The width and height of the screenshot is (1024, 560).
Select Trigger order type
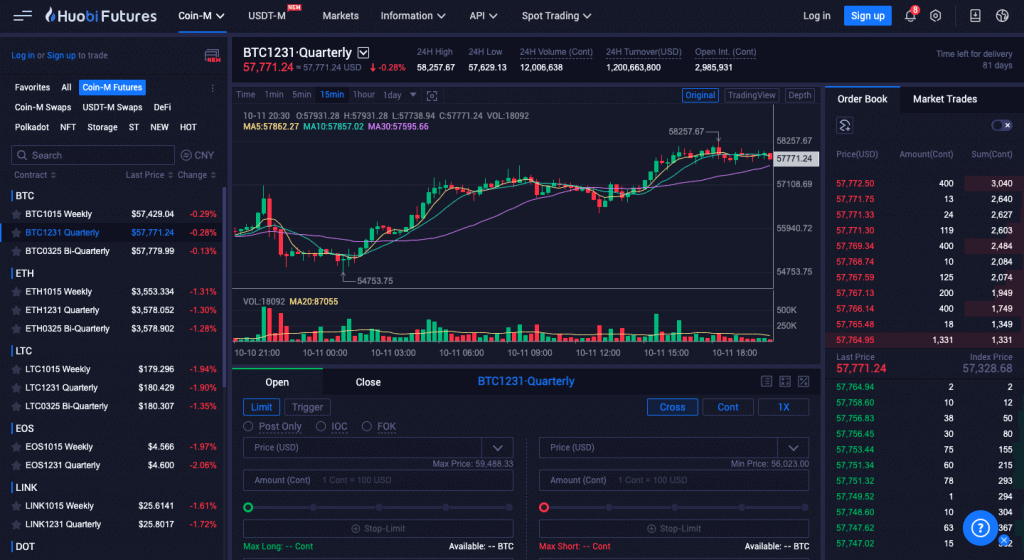pyautogui.click(x=307, y=407)
